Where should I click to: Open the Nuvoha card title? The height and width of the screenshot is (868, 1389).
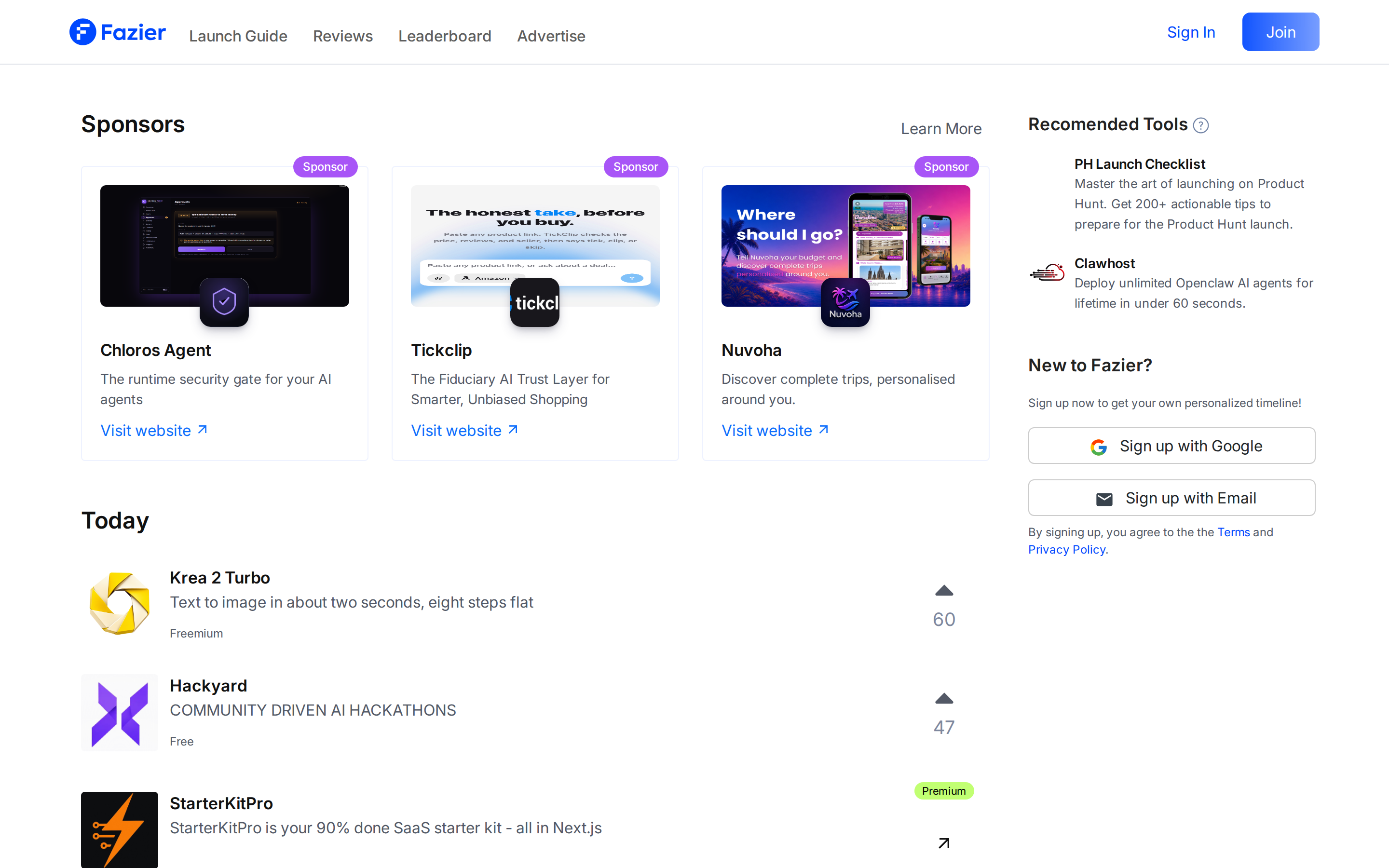coord(751,350)
